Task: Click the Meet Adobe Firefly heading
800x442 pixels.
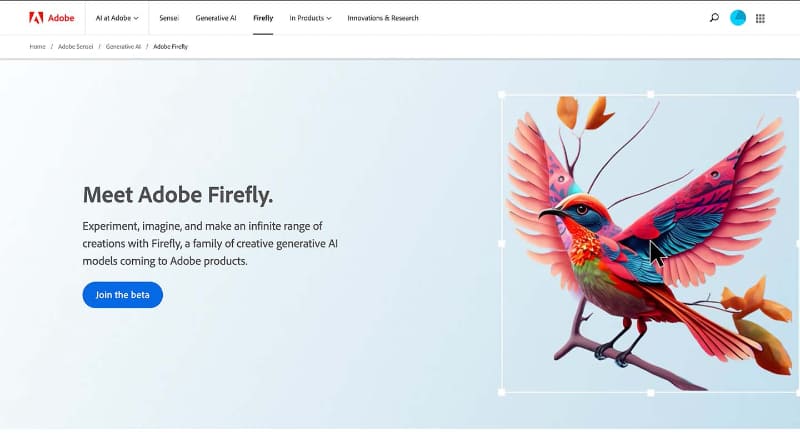Action: coord(178,194)
